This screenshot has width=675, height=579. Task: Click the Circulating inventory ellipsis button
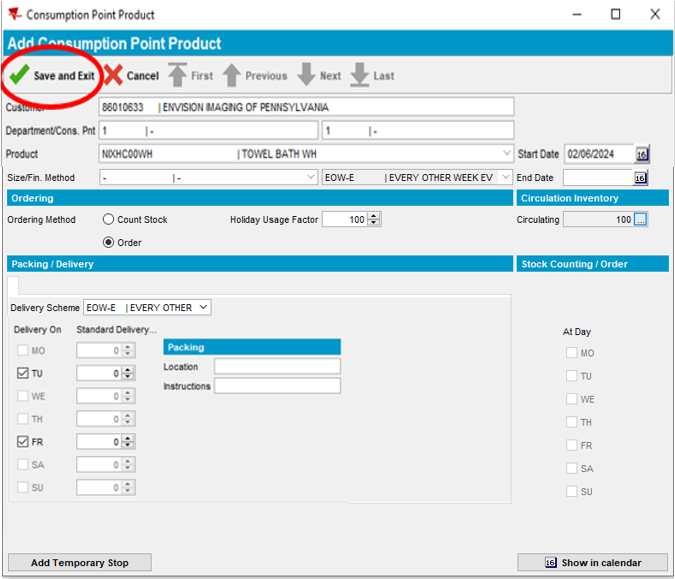(641, 220)
